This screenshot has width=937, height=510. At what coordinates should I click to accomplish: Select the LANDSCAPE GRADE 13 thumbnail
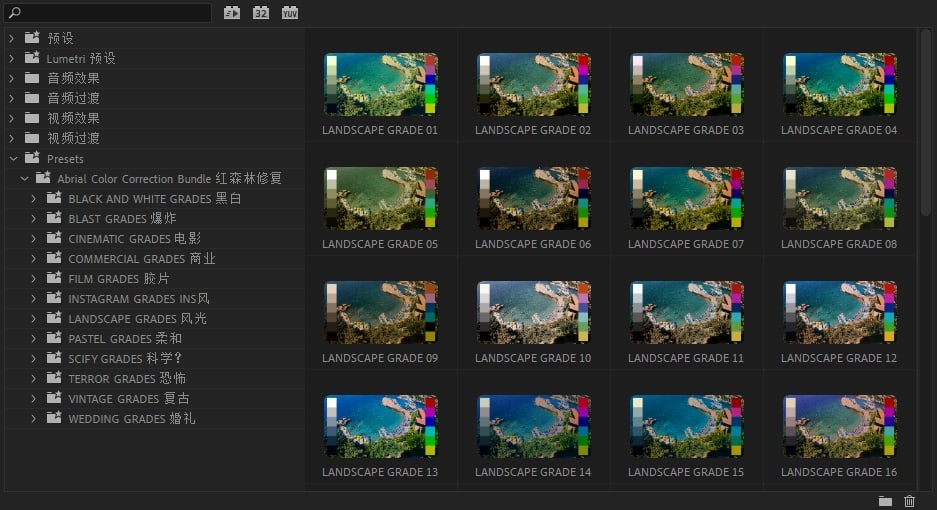(380, 426)
